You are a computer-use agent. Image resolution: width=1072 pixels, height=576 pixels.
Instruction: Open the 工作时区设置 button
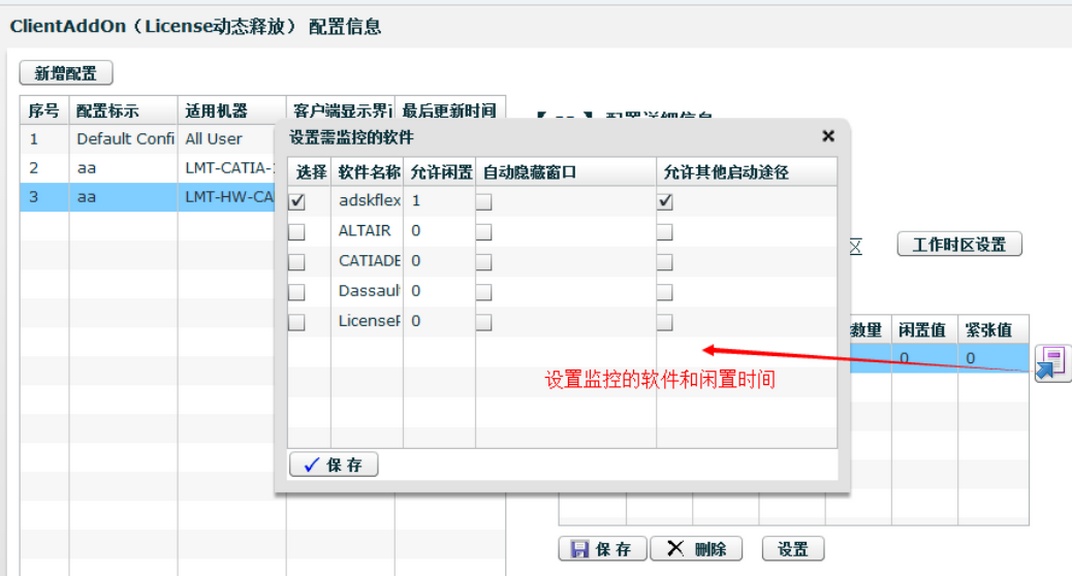[x=959, y=244]
